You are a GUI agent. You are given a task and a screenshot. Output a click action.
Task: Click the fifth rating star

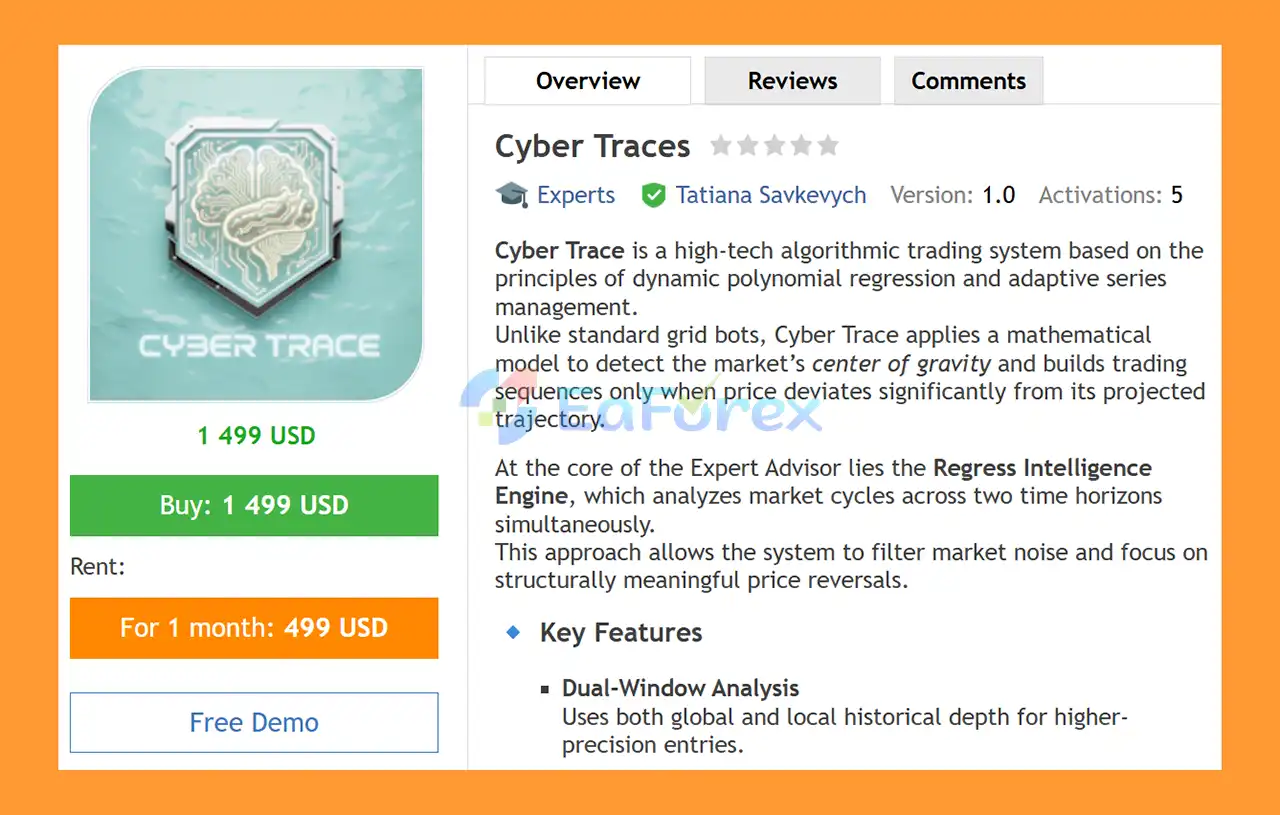pyautogui.click(x=828, y=146)
